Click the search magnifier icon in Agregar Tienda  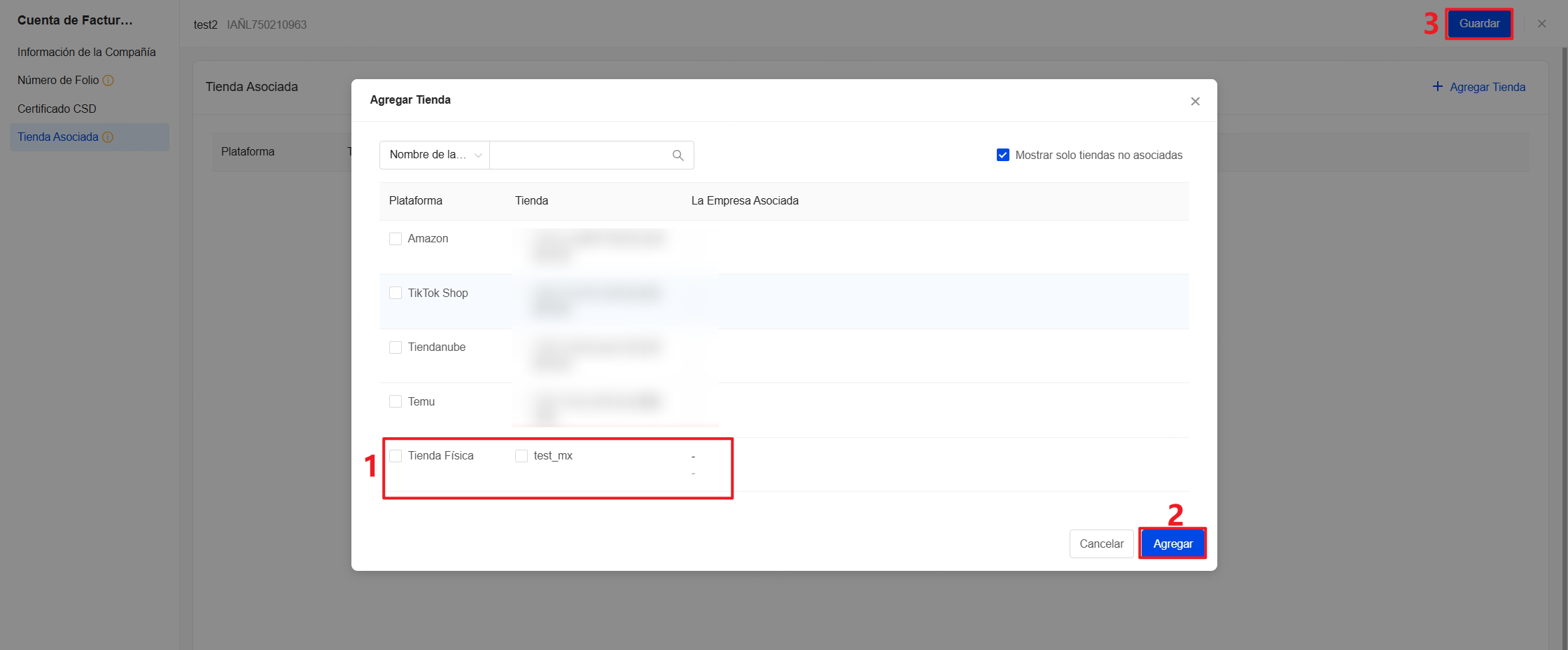678,155
